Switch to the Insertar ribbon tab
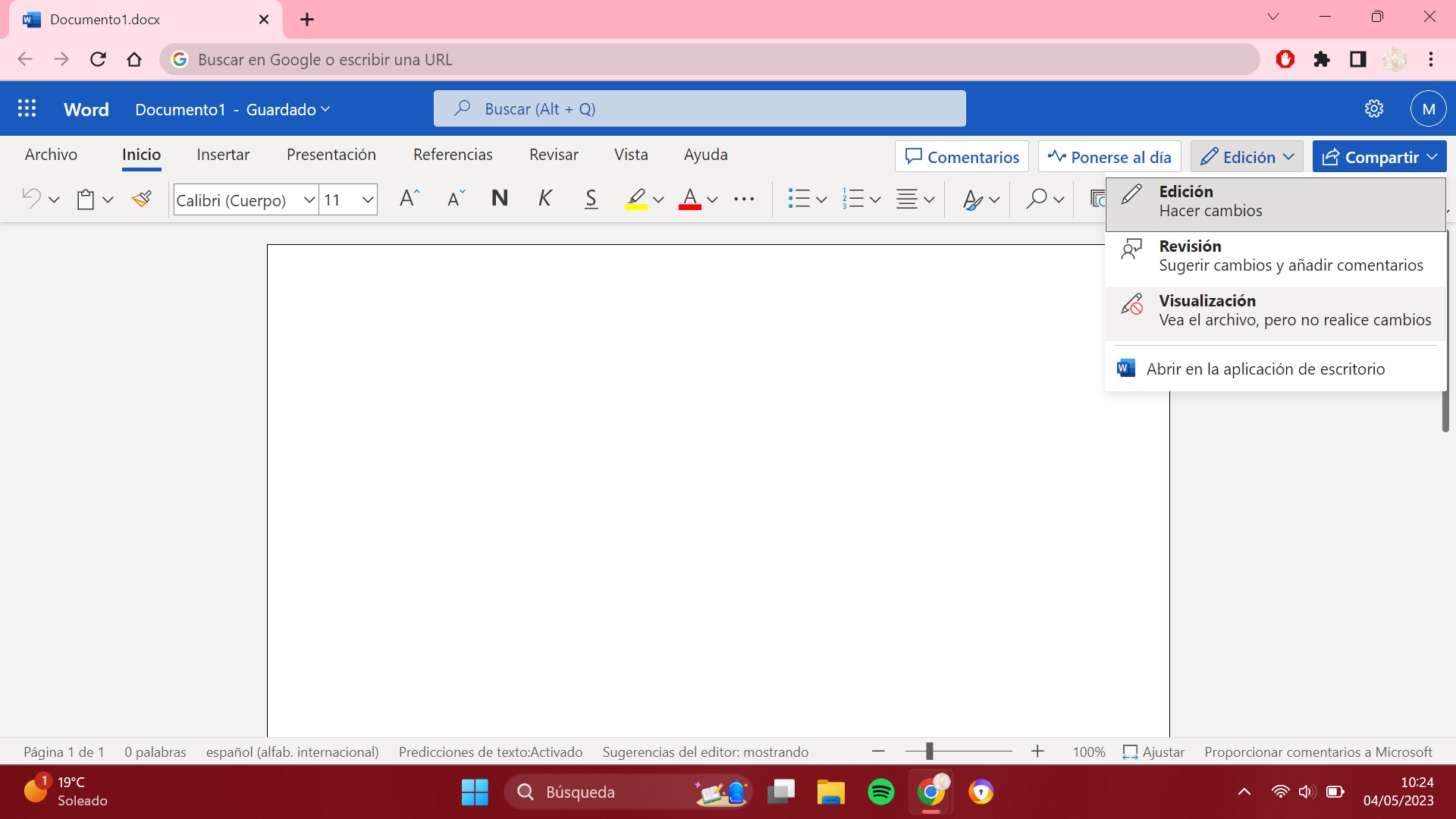This screenshot has height=819, width=1456. tap(223, 155)
